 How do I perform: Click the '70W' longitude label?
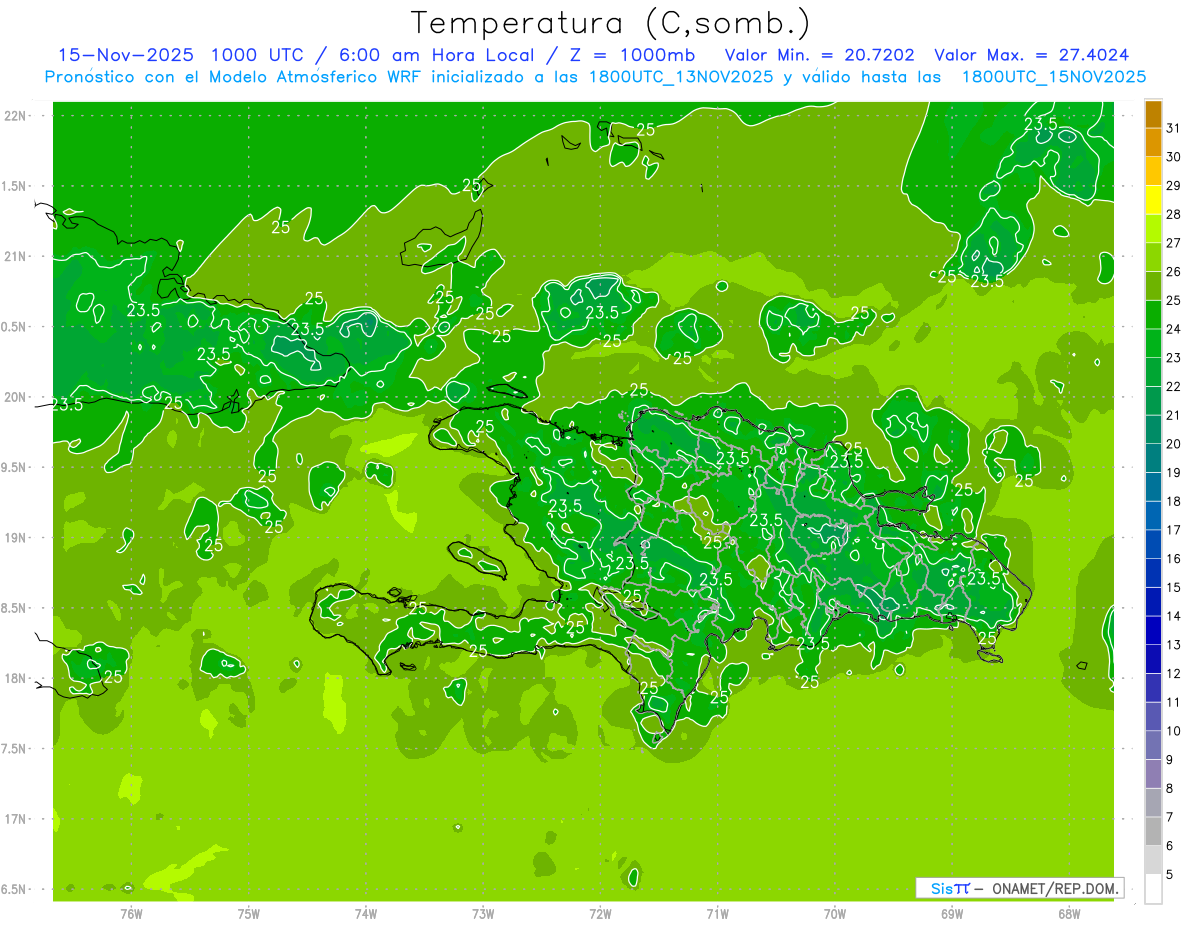coord(835,914)
